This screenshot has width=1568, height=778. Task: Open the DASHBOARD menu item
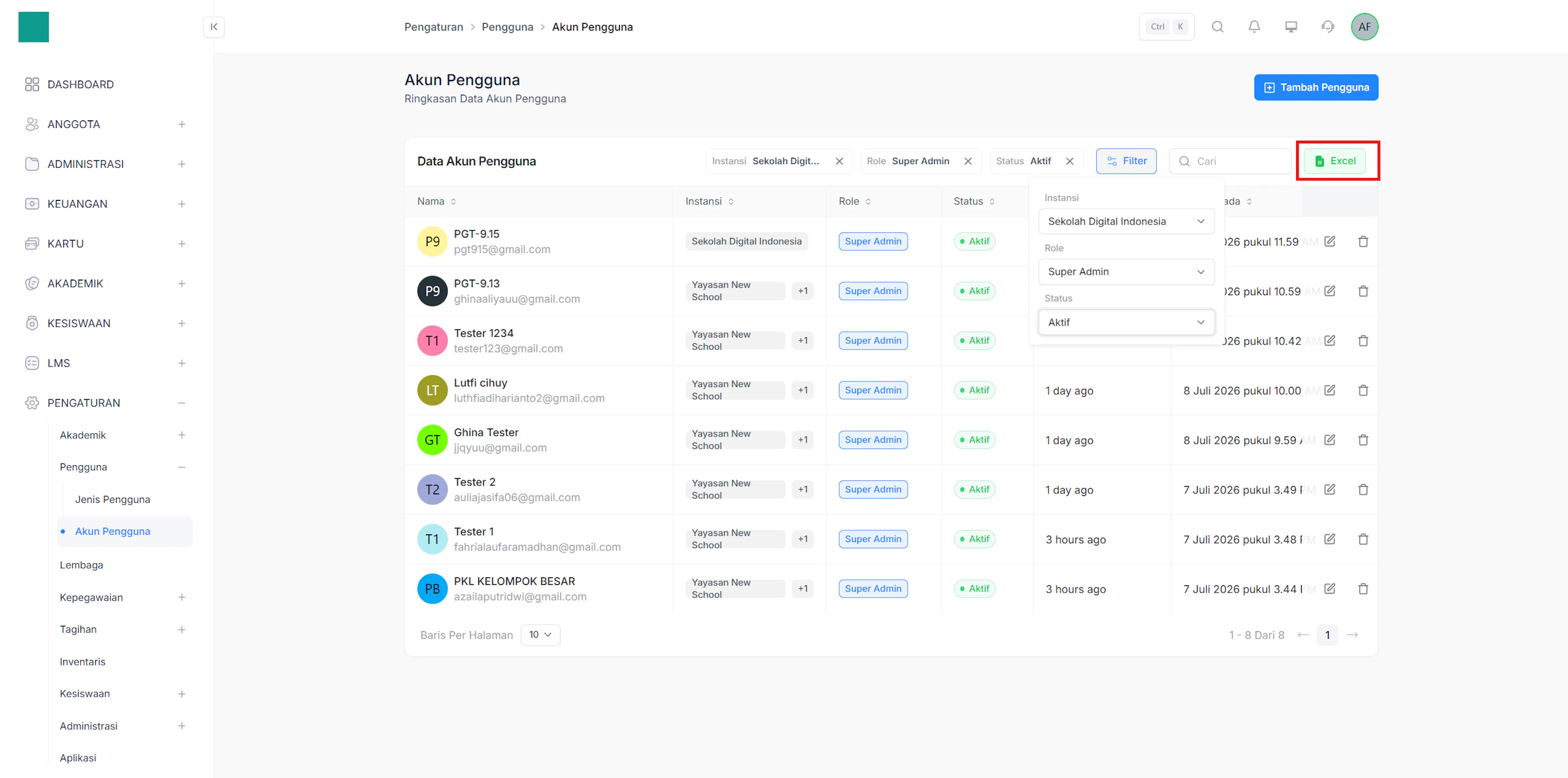80,84
